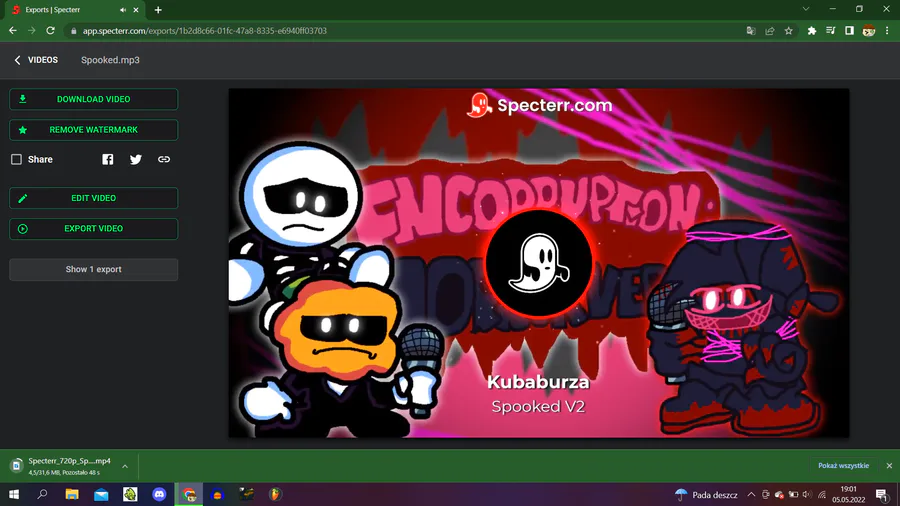The width and height of the screenshot is (900, 506).
Task: Open the Windows Start menu
Action: pos(14,495)
